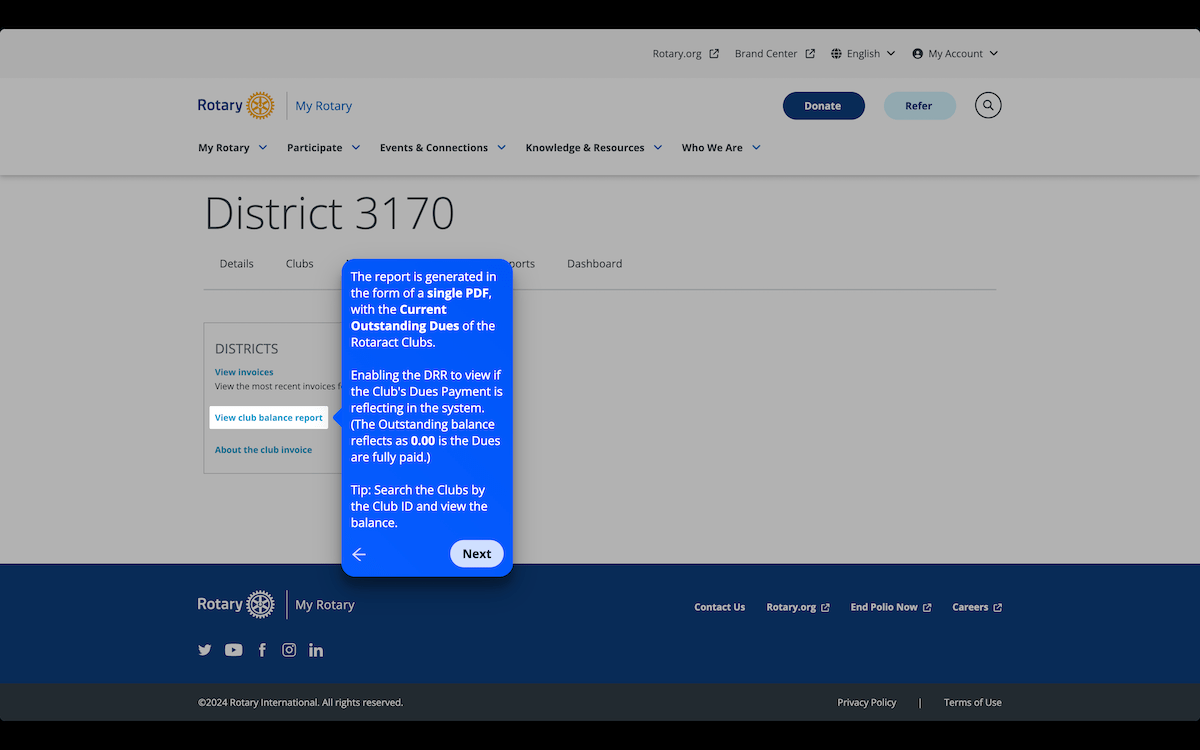
Task: Open the Privacy Policy link
Action: [866, 703]
